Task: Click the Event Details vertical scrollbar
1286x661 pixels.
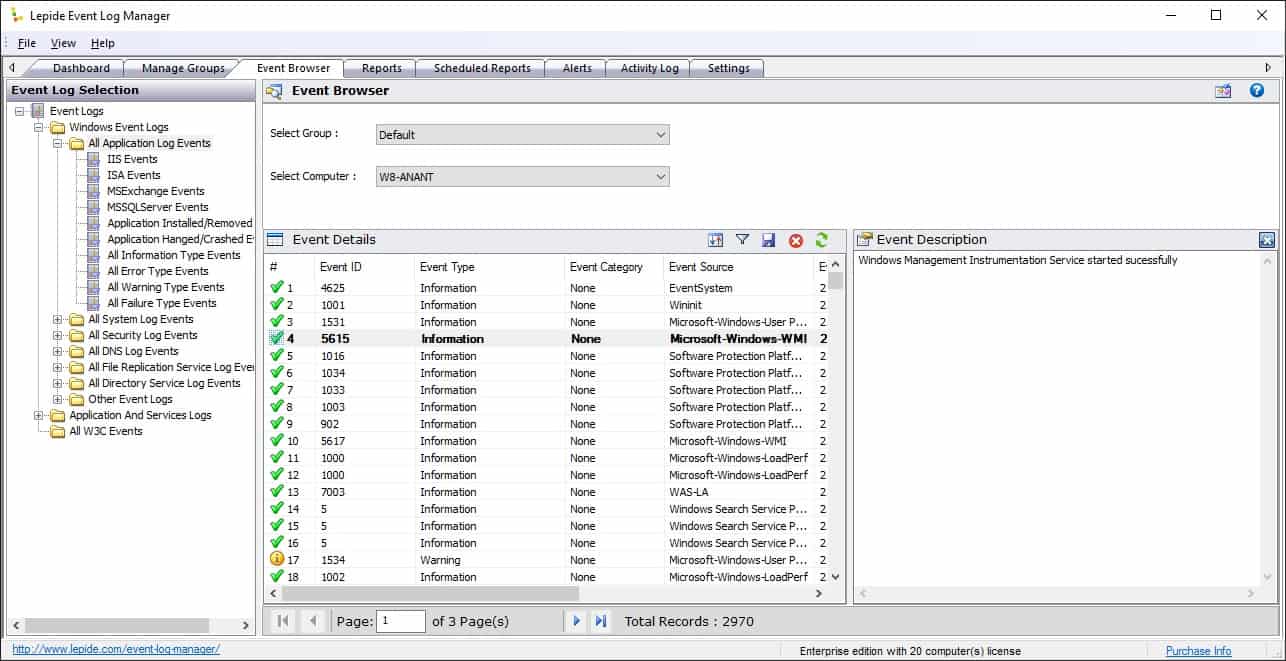Action: (x=836, y=420)
